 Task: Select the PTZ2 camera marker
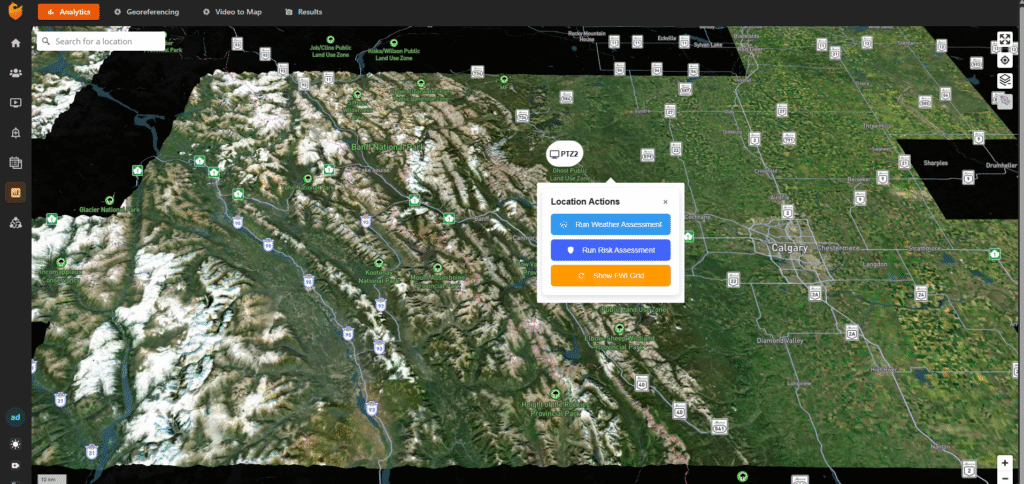565,153
